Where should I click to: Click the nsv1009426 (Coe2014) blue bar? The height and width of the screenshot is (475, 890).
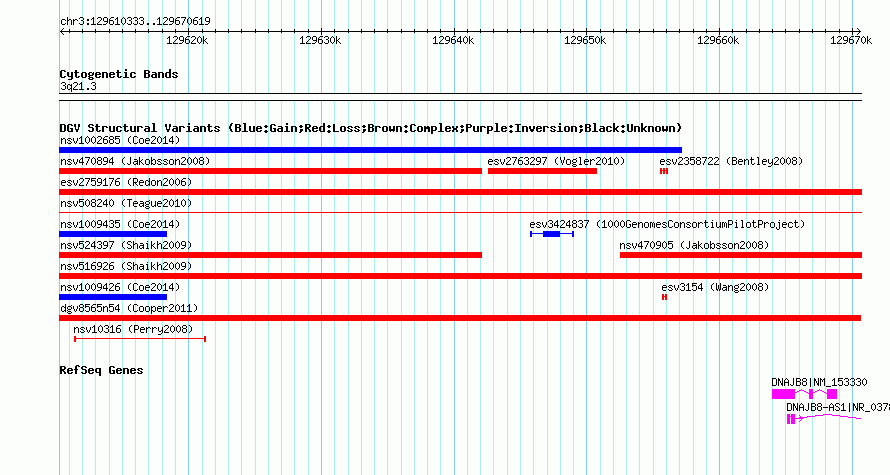(x=114, y=297)
